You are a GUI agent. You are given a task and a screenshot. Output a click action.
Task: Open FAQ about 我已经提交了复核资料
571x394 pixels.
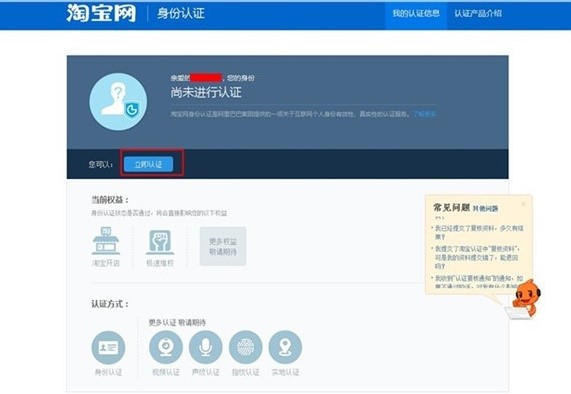(x=479, y=232)
